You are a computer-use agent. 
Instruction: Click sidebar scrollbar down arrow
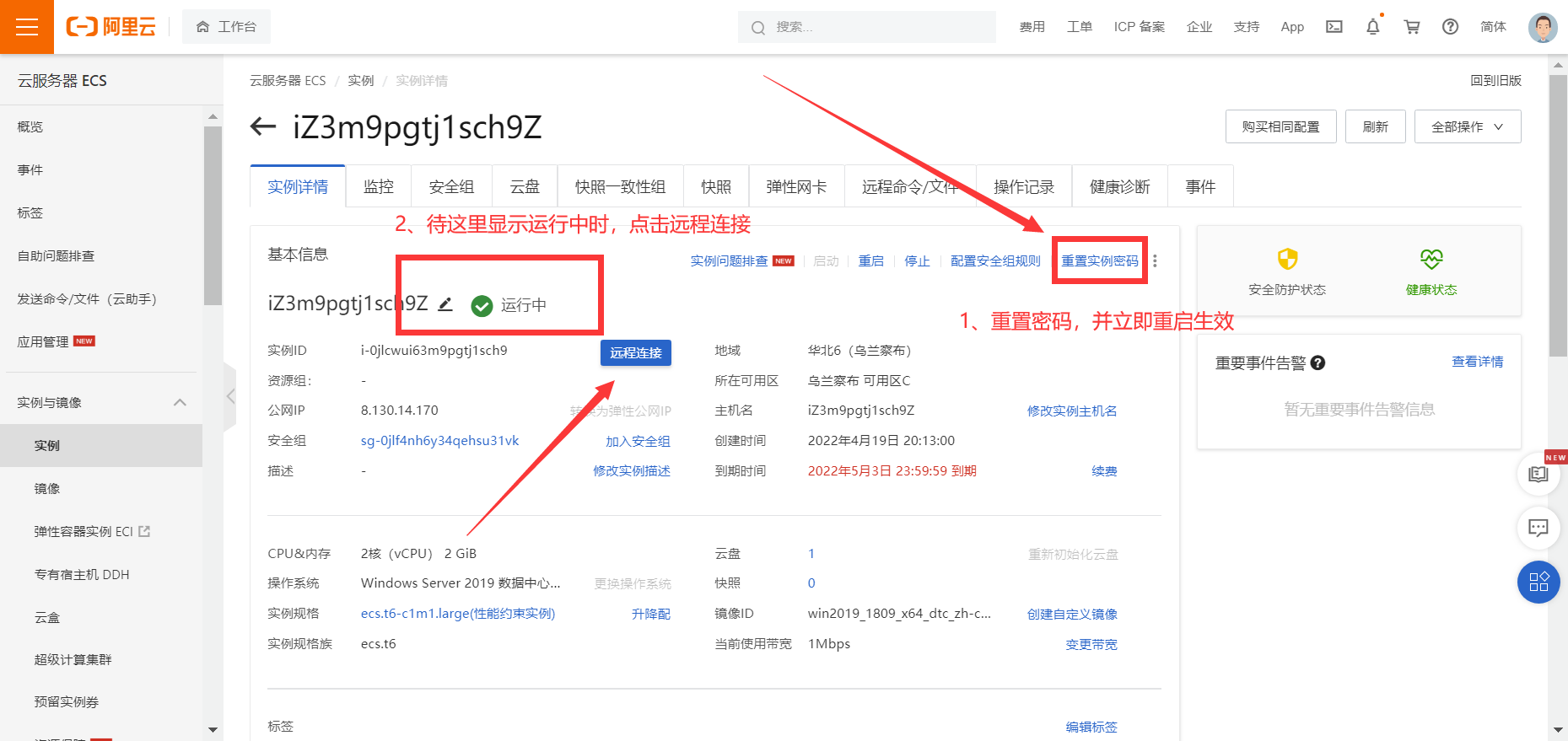213,730
